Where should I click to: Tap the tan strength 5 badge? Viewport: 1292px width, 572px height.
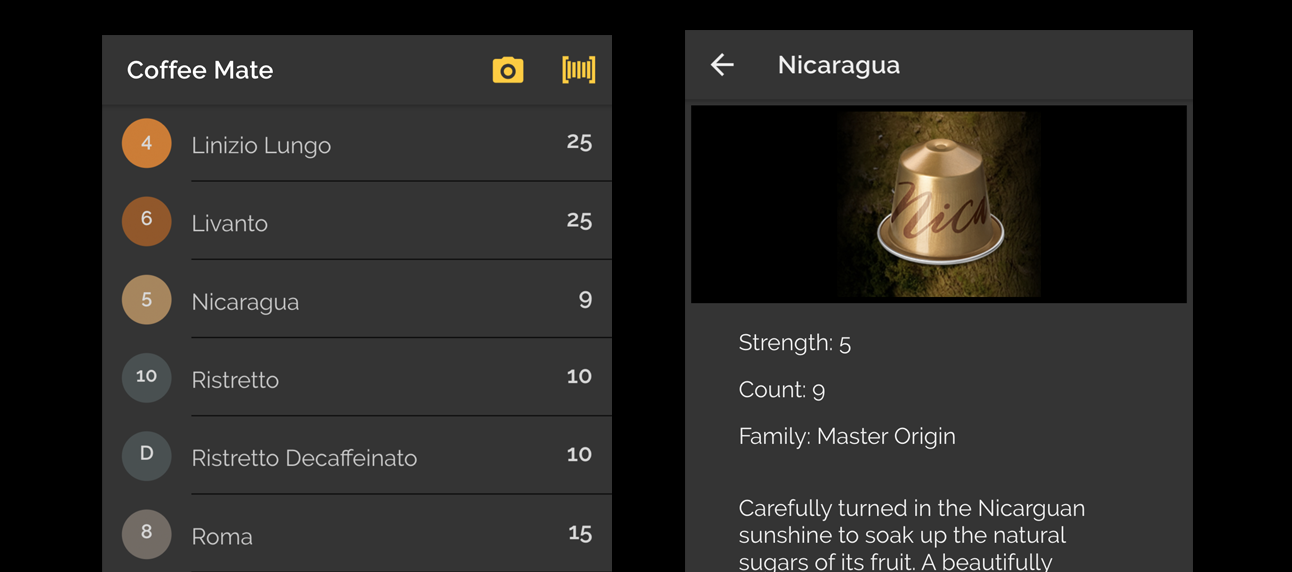tap(147, 300)
